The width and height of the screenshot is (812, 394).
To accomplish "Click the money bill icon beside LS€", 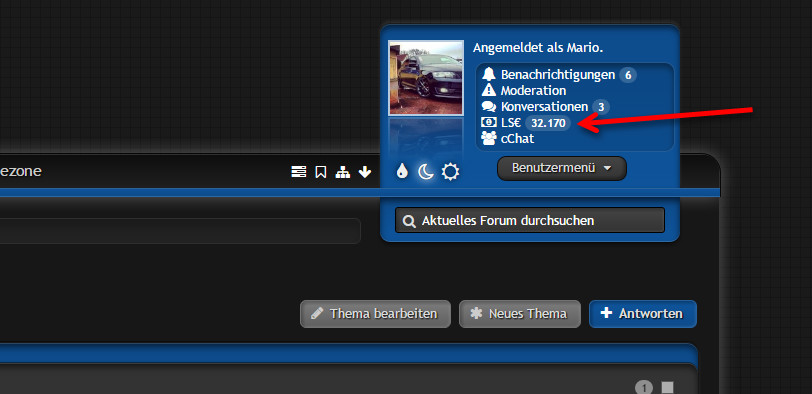I will click(x=488, y=123).
